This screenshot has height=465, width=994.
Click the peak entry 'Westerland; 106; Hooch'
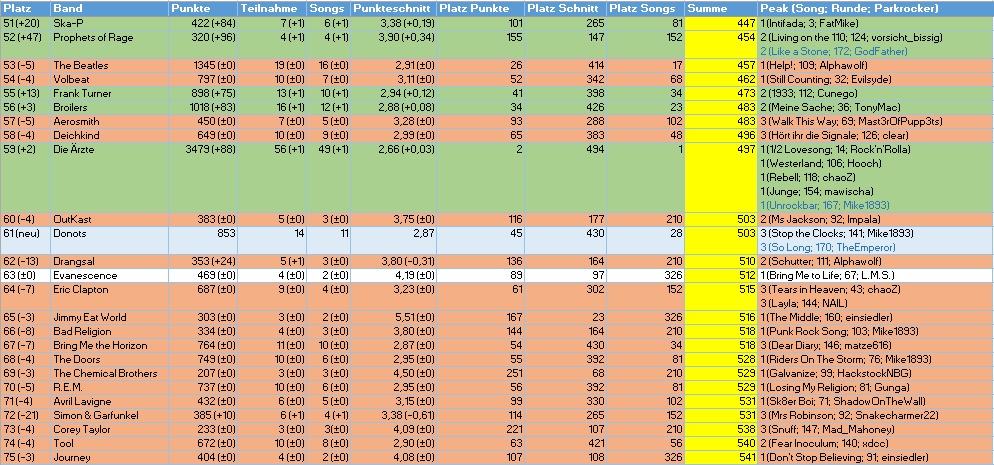822,163
